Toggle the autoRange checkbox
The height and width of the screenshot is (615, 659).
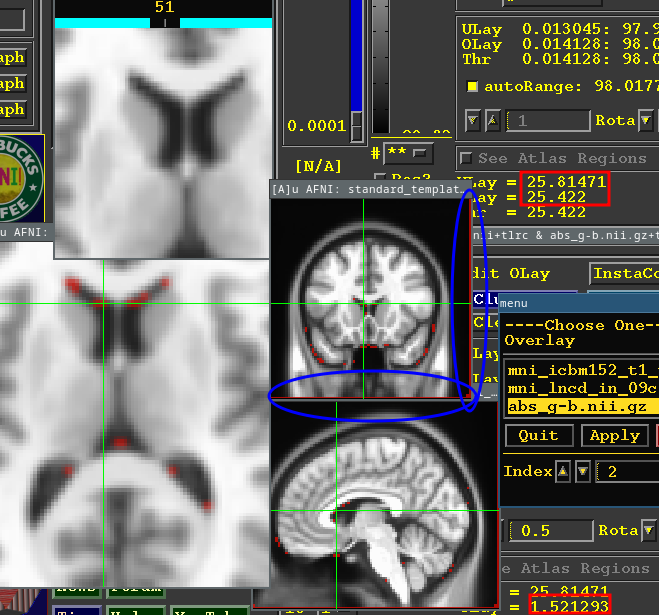click(473, 87)
